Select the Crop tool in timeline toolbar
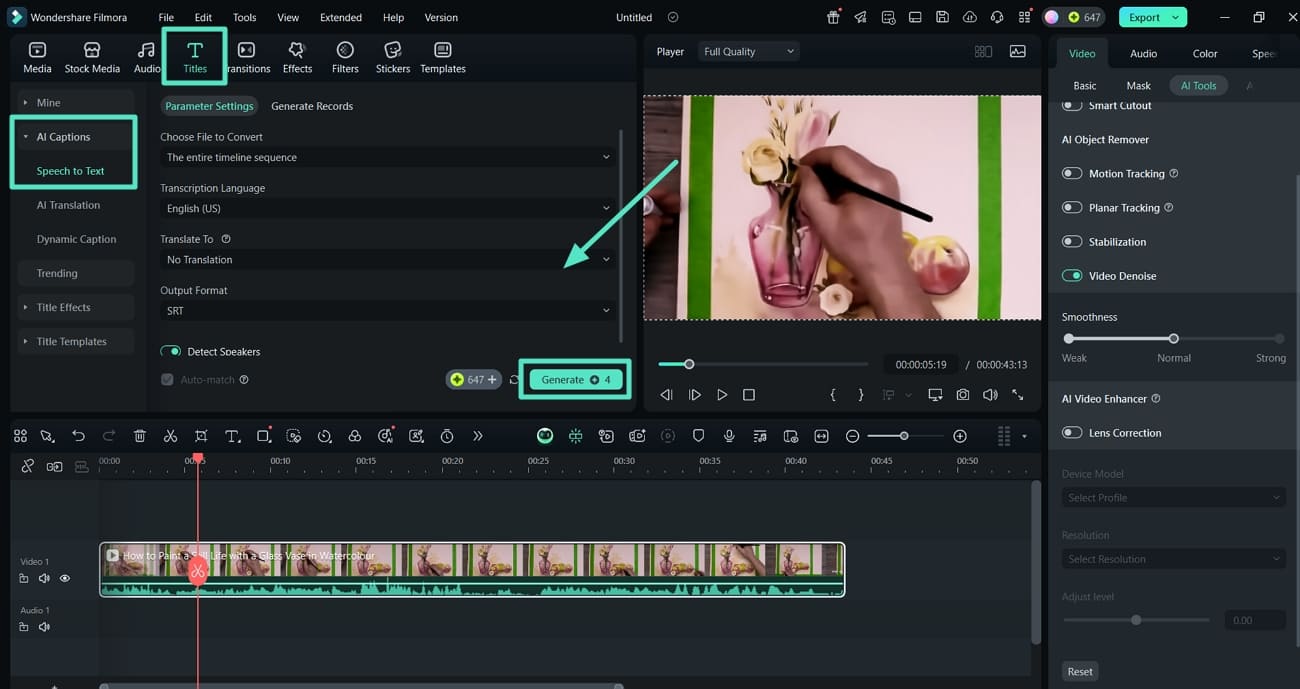This screenshot has width=1300, height=689. coord(201,436)
